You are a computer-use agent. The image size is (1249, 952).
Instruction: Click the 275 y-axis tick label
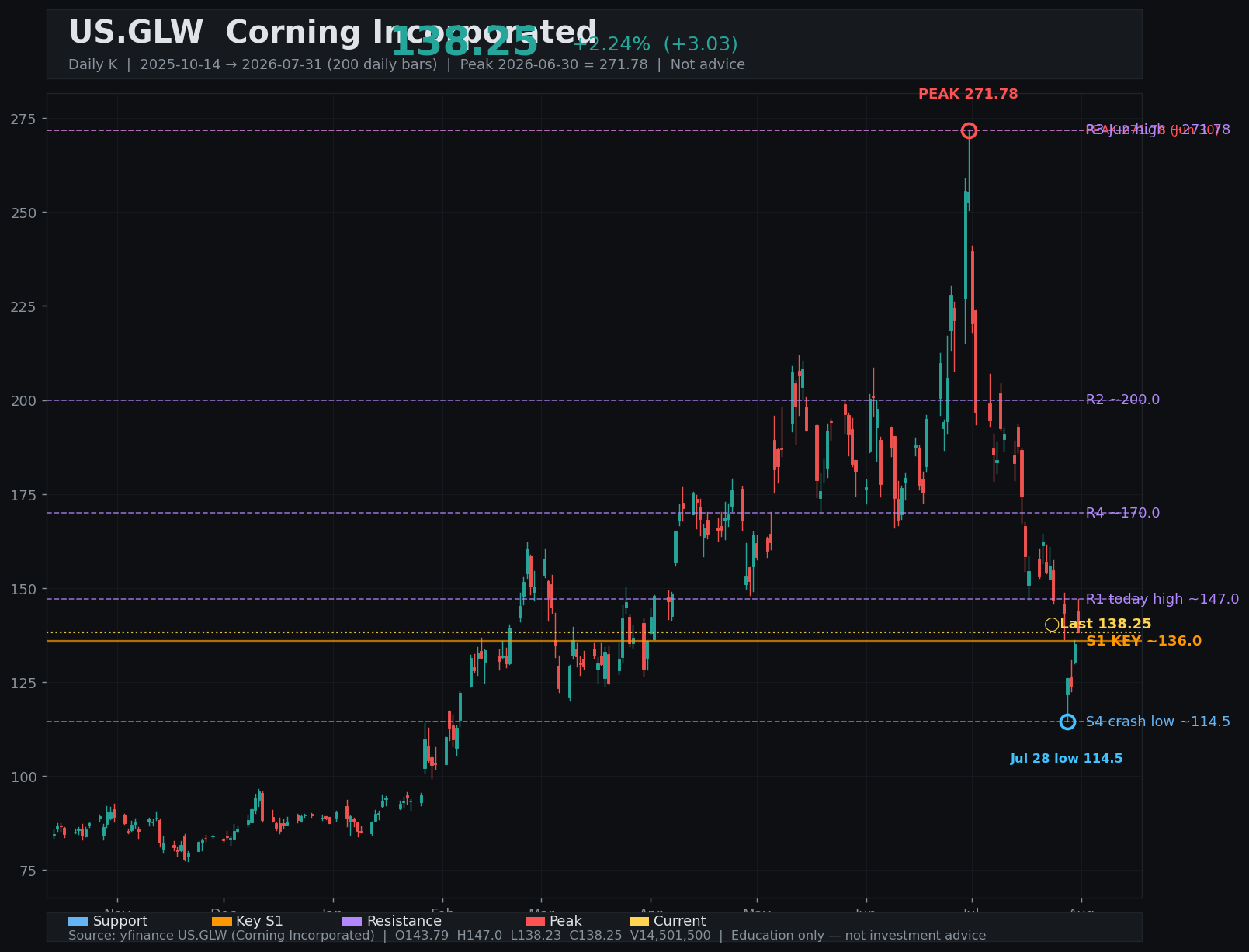[x=25, y=119]
